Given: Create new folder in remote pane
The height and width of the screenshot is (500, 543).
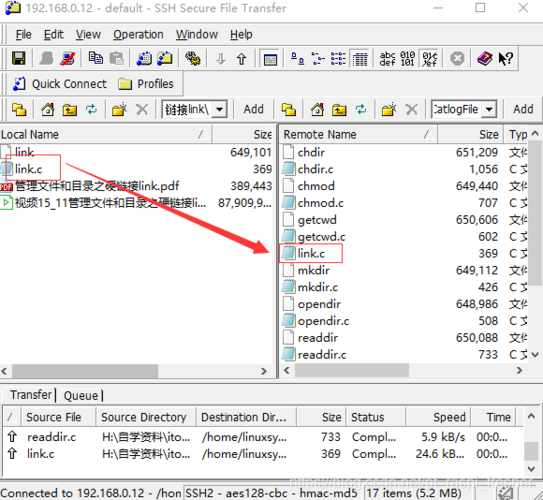Looking at the screenshot, I should tap(389, 109).
